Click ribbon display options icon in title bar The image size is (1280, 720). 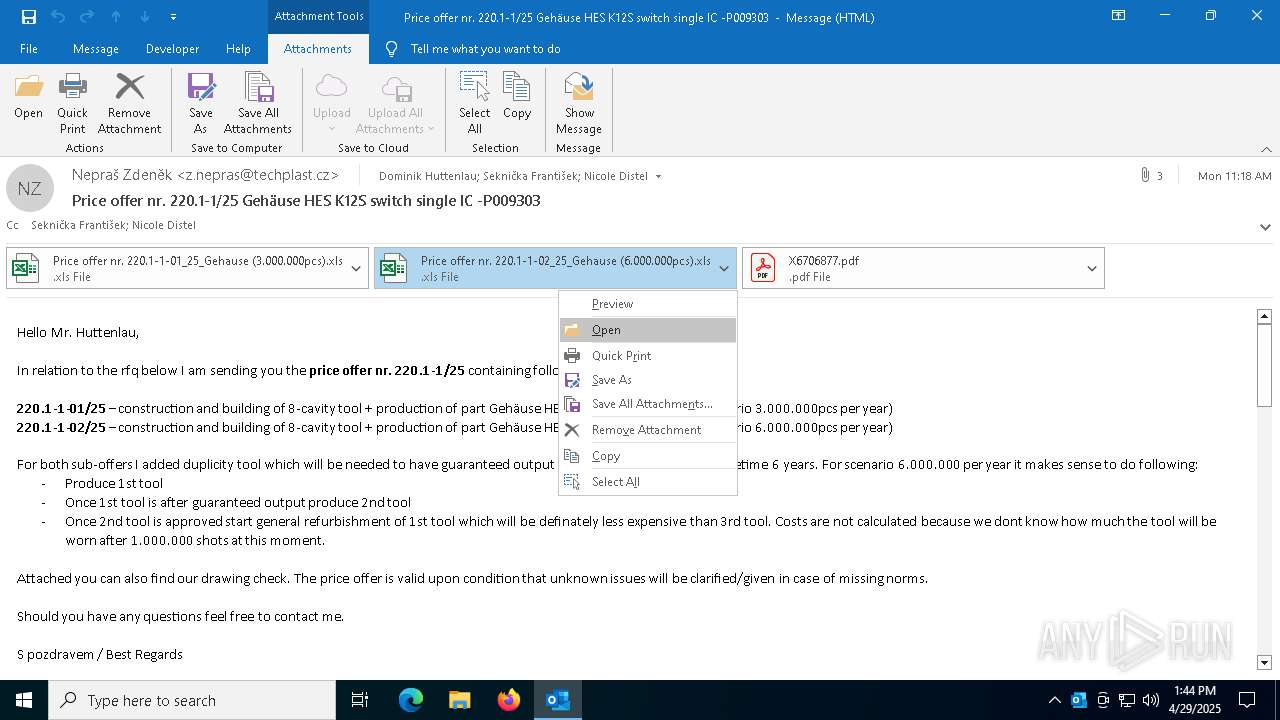tap(1118, 16)
